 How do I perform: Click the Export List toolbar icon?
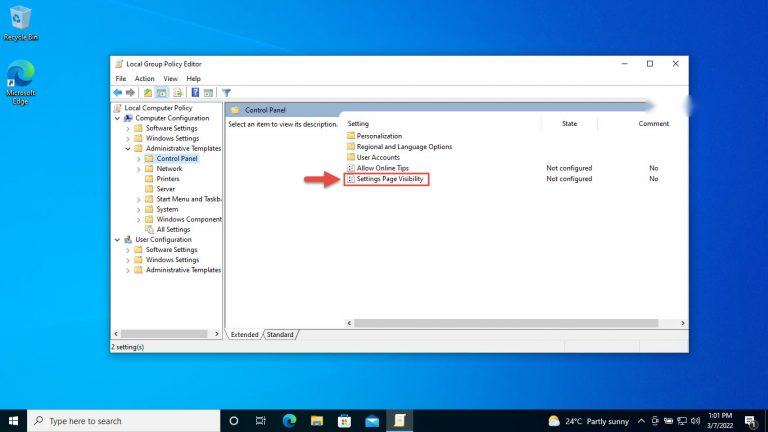(x=177, y=93)
